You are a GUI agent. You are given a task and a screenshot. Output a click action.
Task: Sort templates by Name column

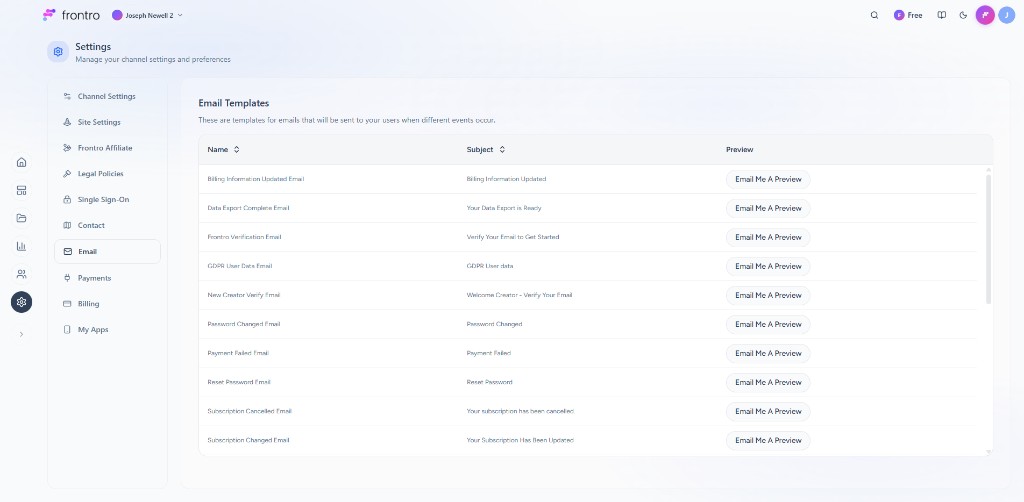[223, 150]
